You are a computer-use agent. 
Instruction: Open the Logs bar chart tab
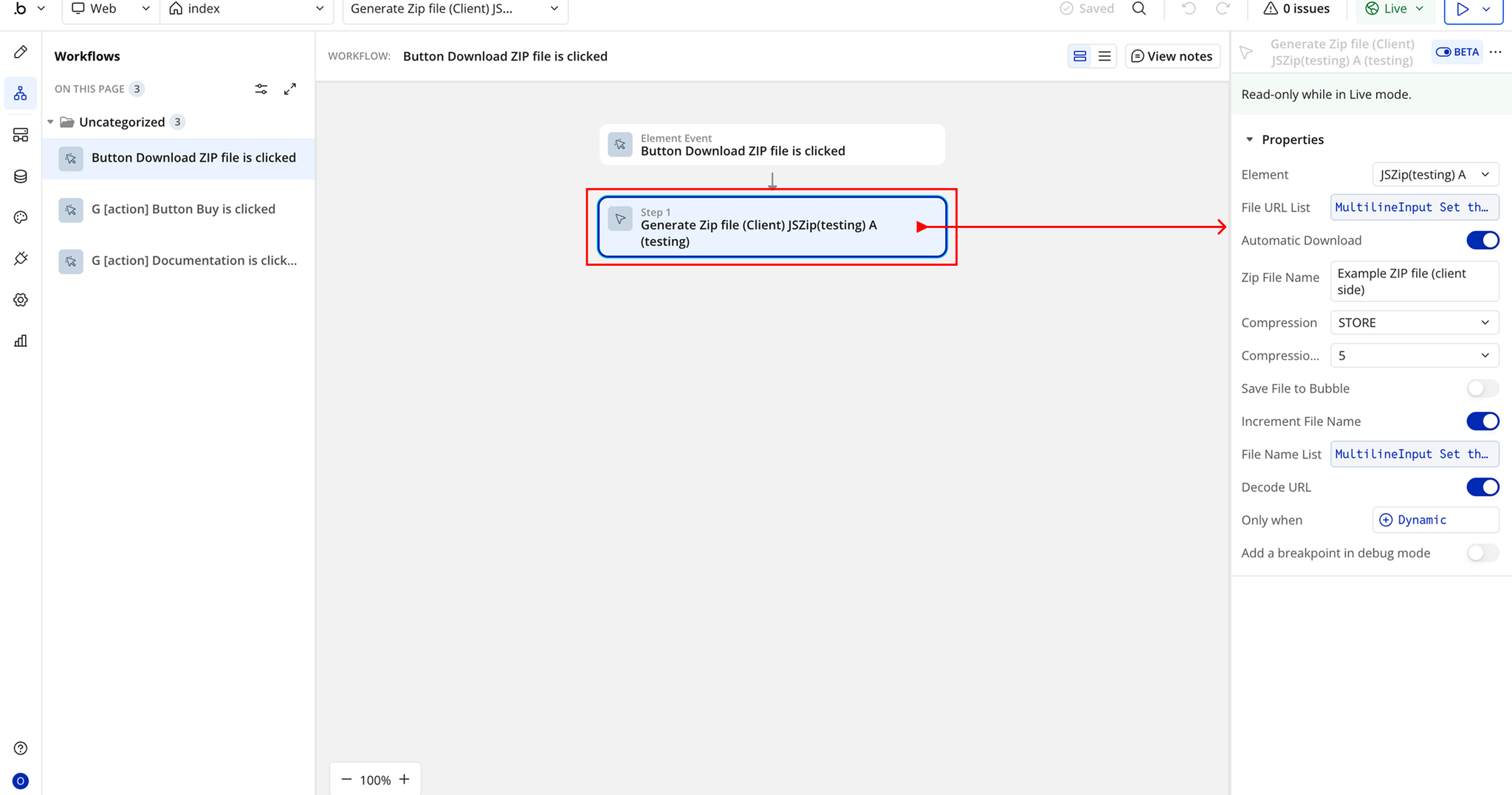(21, 341)
